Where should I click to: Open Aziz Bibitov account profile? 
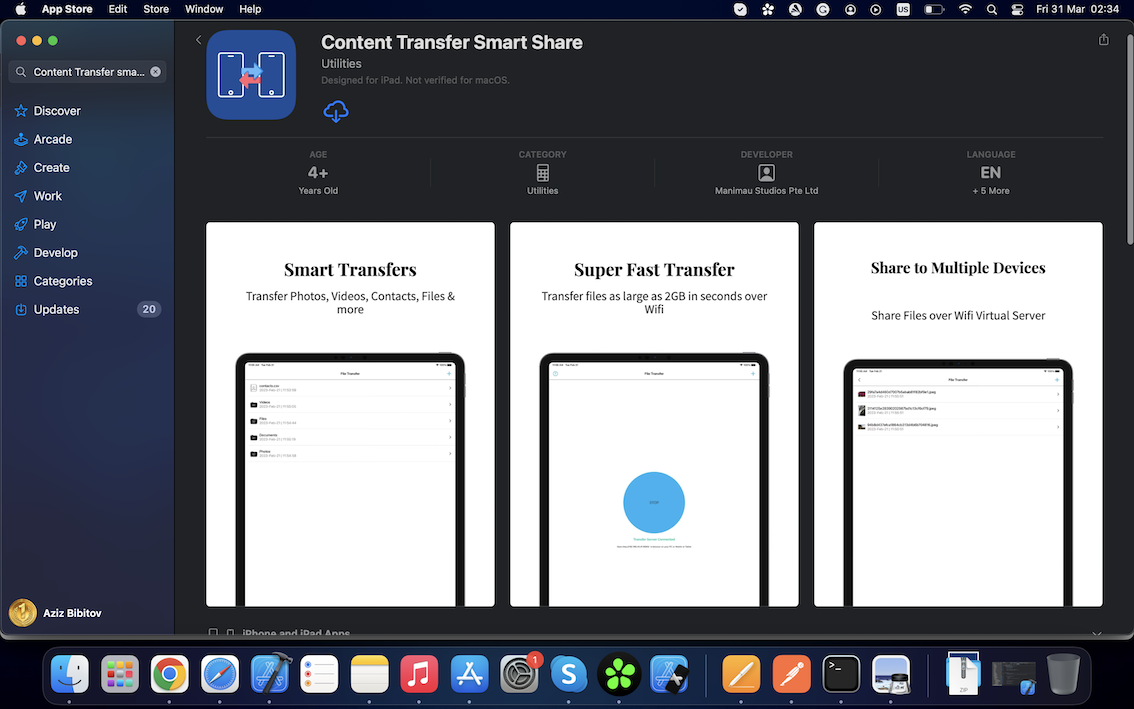pyautogui.click(x=56, y=613)
